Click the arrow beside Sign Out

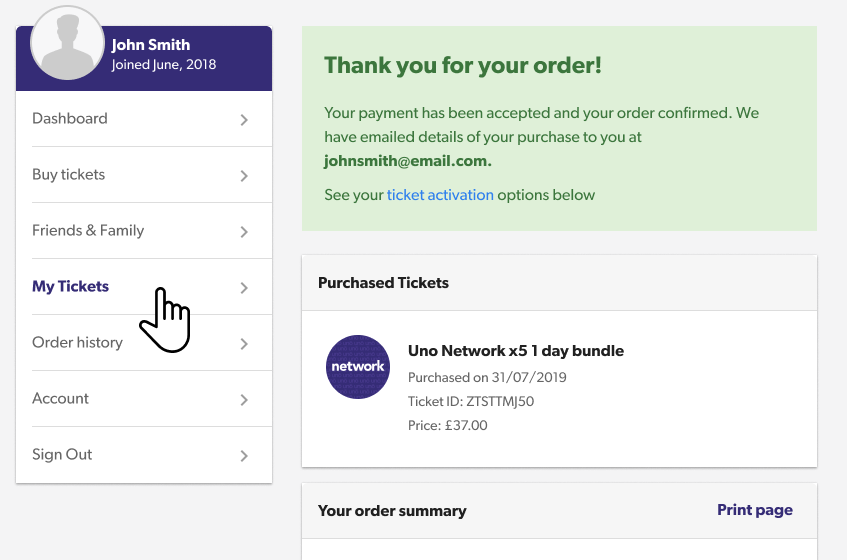pos(244,456)
